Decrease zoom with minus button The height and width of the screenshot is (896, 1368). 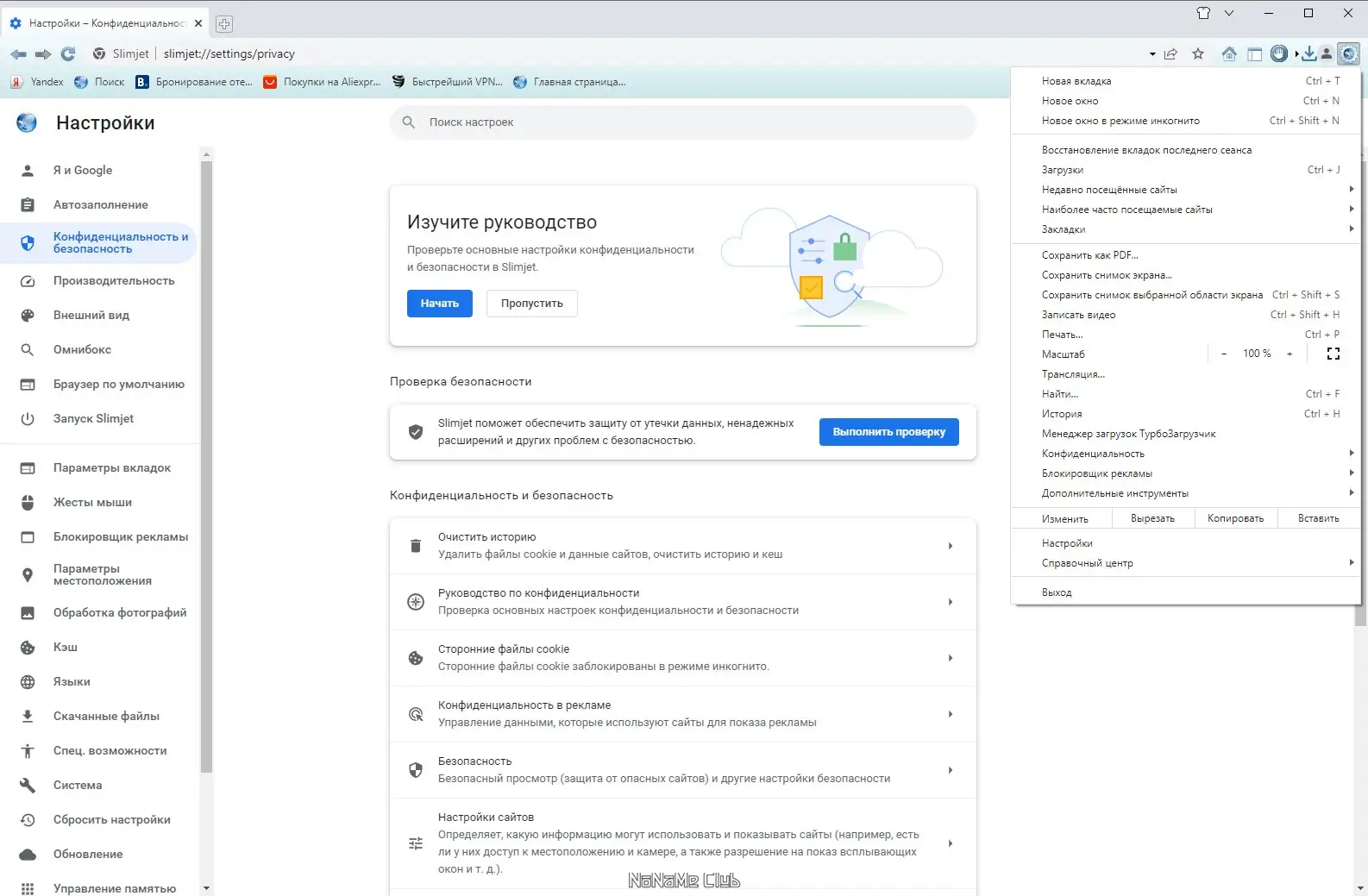[1223, 354]
